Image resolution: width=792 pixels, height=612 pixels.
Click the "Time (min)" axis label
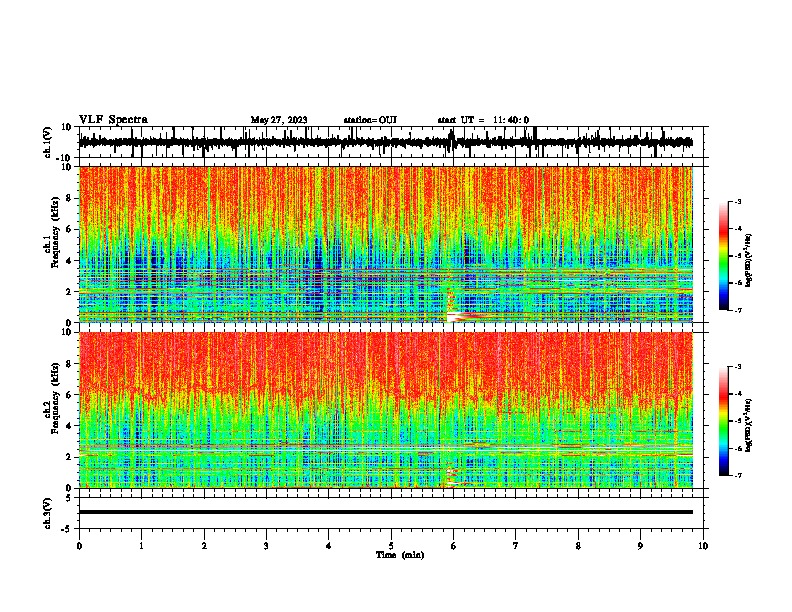(x=400, y=555)
